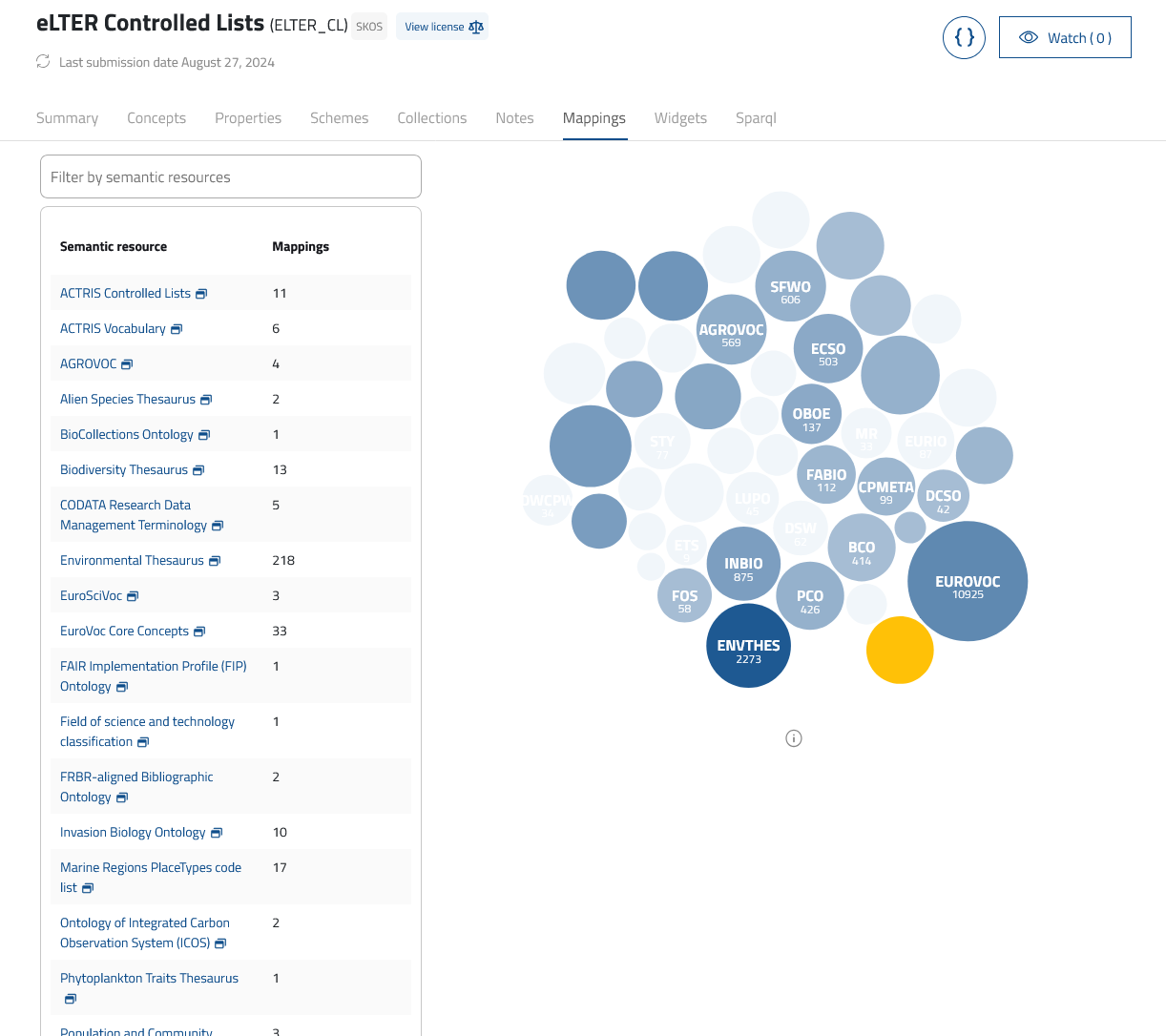
Task: Click the info icon below the bubble chart
Action: tap(793, 737)
